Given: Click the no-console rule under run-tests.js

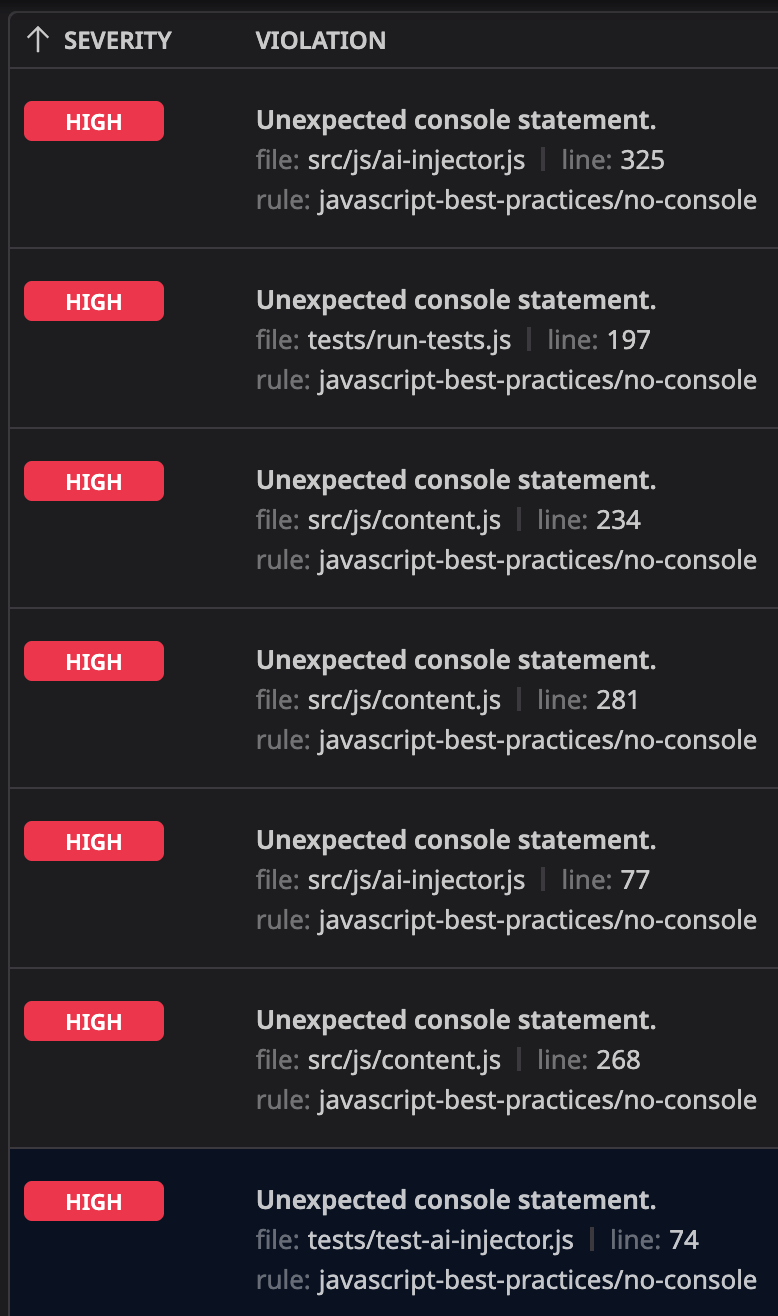Looking at the screenshot, I should [537, 380].
